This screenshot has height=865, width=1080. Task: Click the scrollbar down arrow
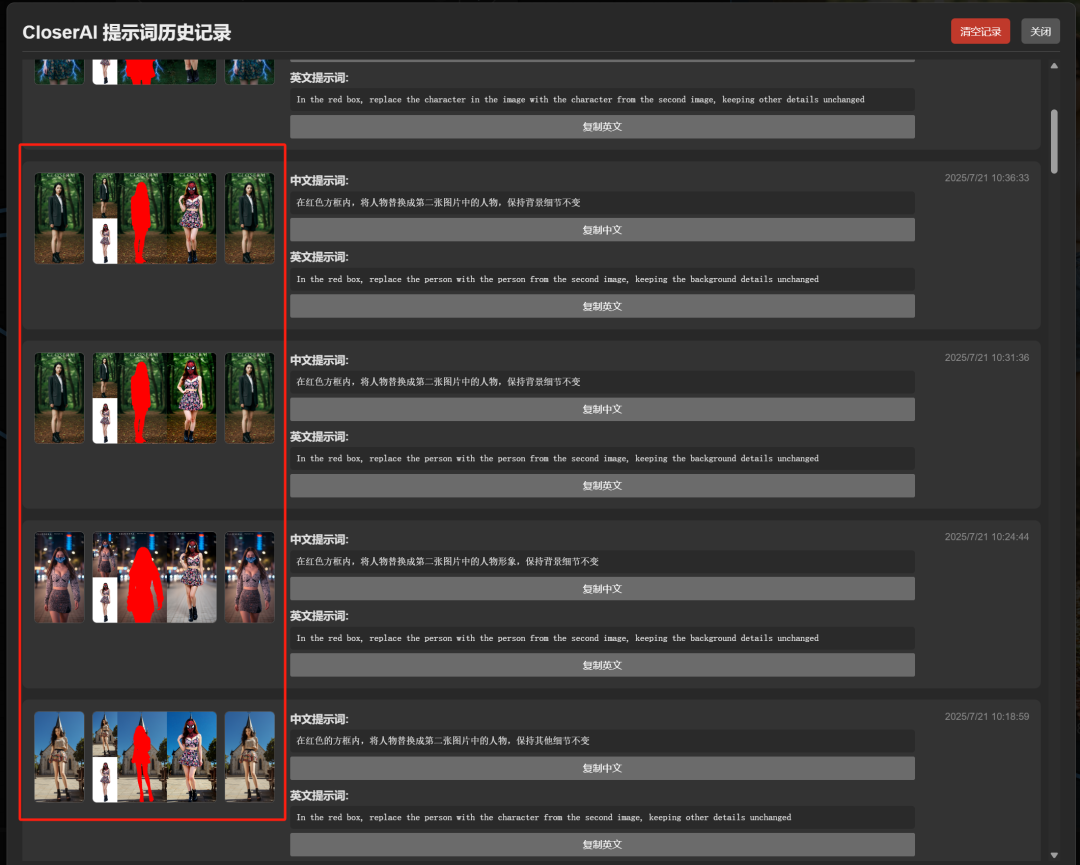point(1054,855)
